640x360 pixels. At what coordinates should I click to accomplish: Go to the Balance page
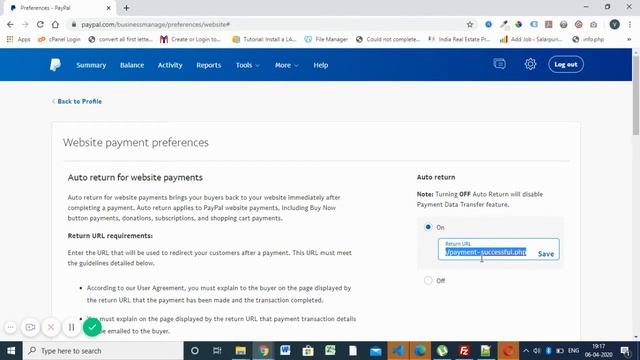point(132,65)
